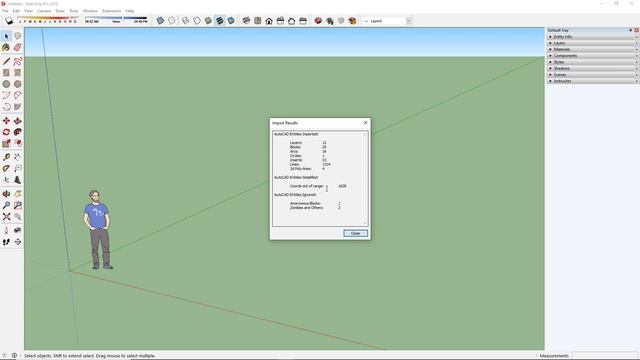Open the Layer0 layer dropdown
The height and width of the screenshot is (360, 640).
click(409, 21)
